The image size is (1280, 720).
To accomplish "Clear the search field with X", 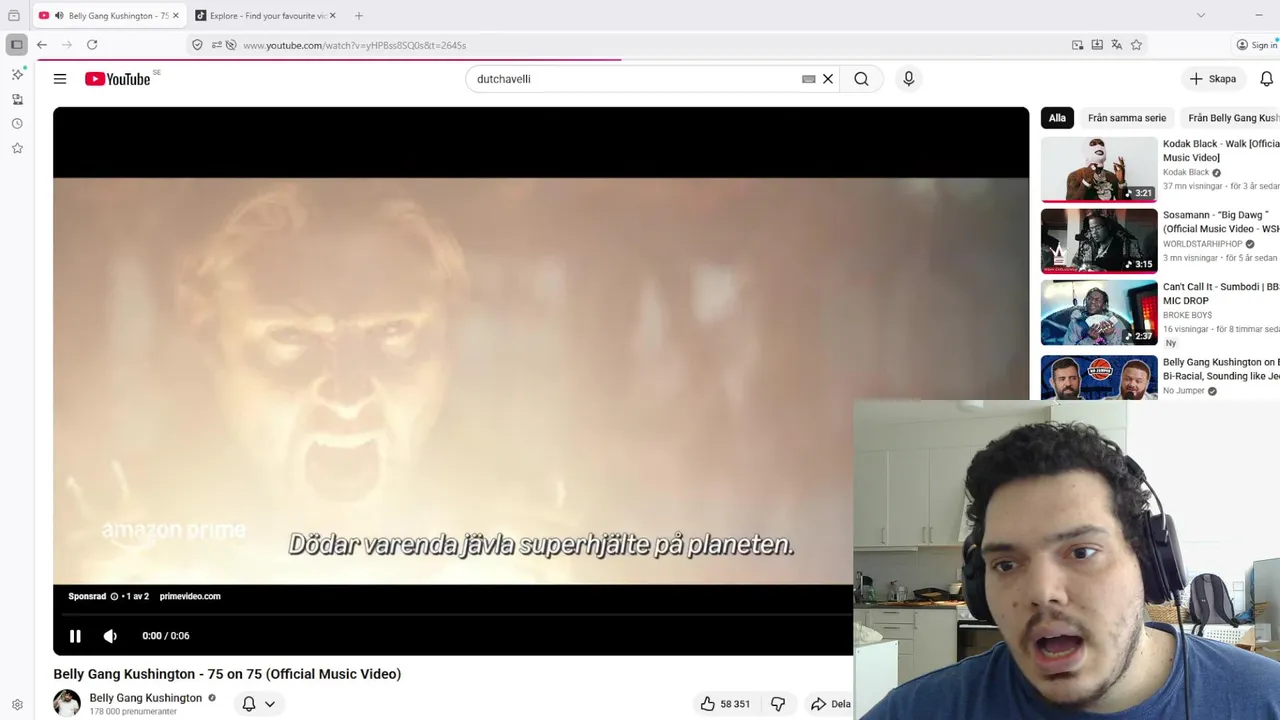I will tap(828, 79).
